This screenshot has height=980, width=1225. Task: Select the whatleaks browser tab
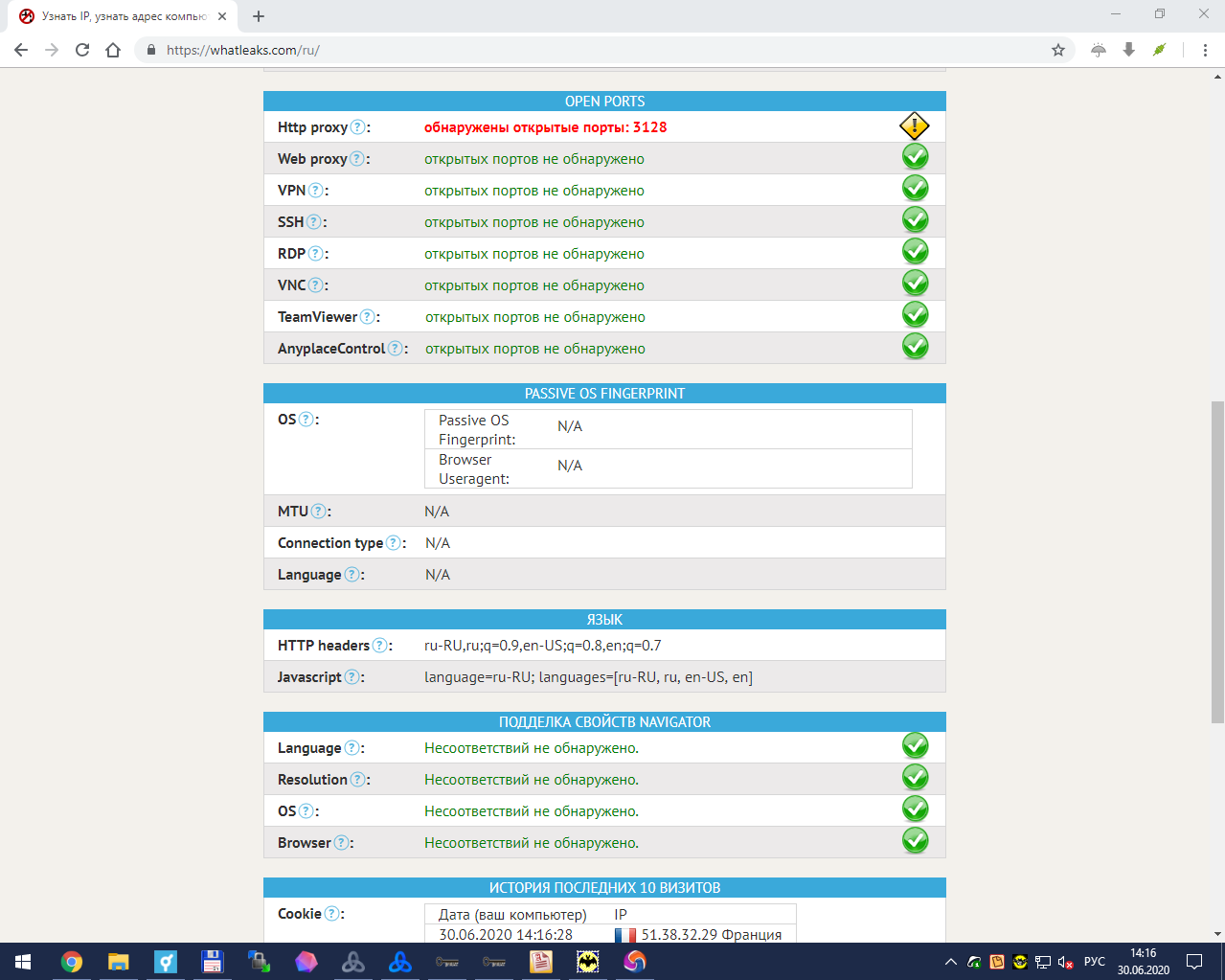(x=125, y=16)
